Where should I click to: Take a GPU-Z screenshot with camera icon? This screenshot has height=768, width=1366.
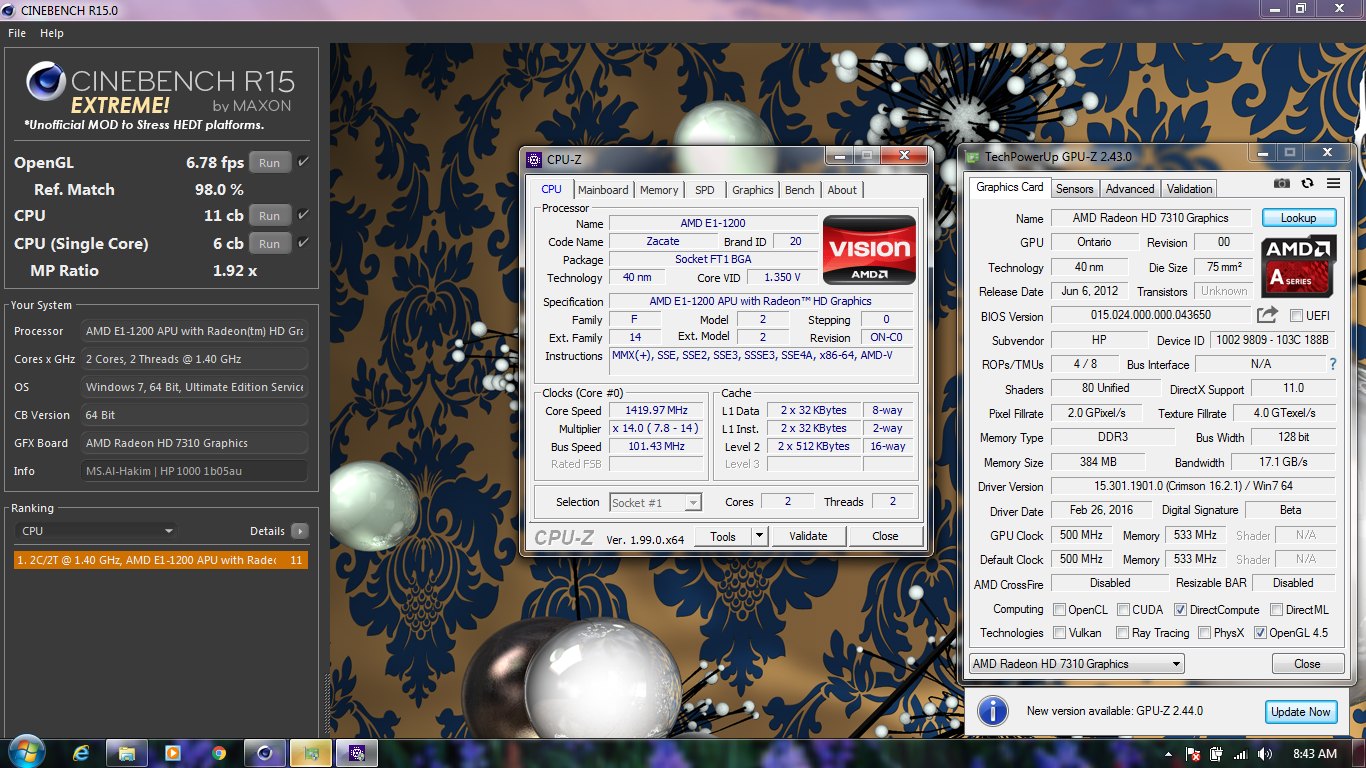[x=1282, y=183]
